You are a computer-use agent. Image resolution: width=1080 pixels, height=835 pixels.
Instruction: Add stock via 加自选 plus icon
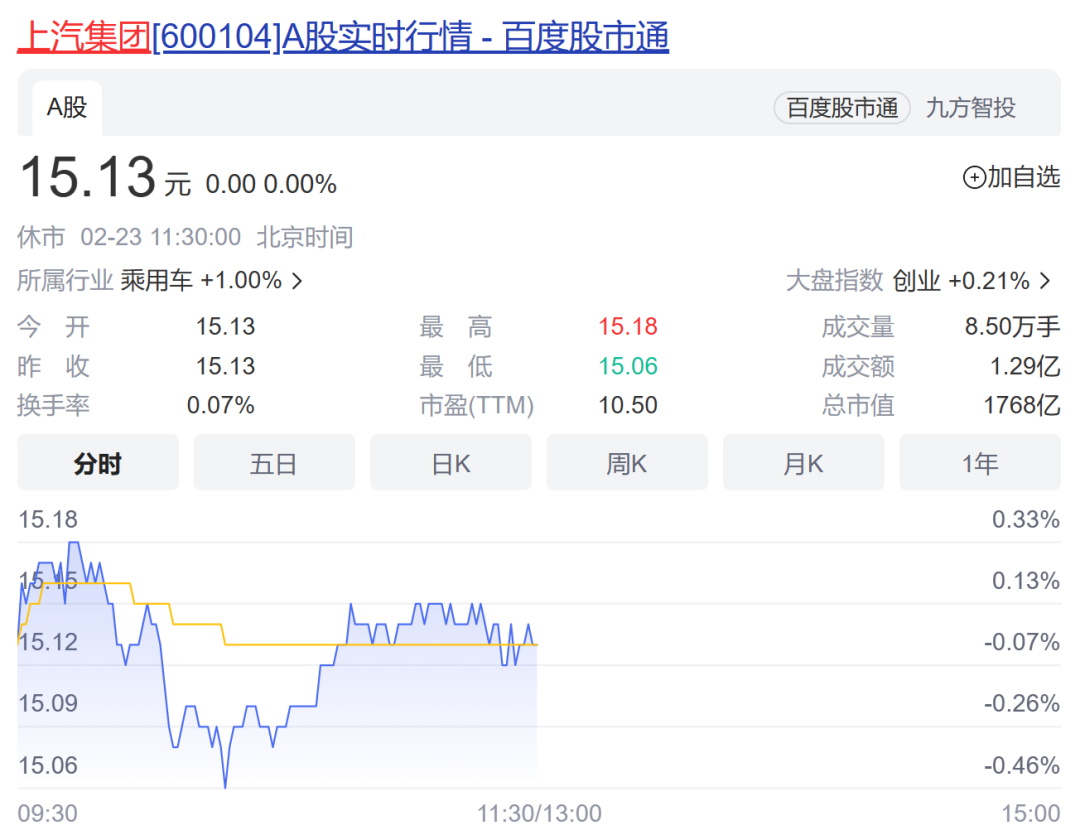coord(974,178)
